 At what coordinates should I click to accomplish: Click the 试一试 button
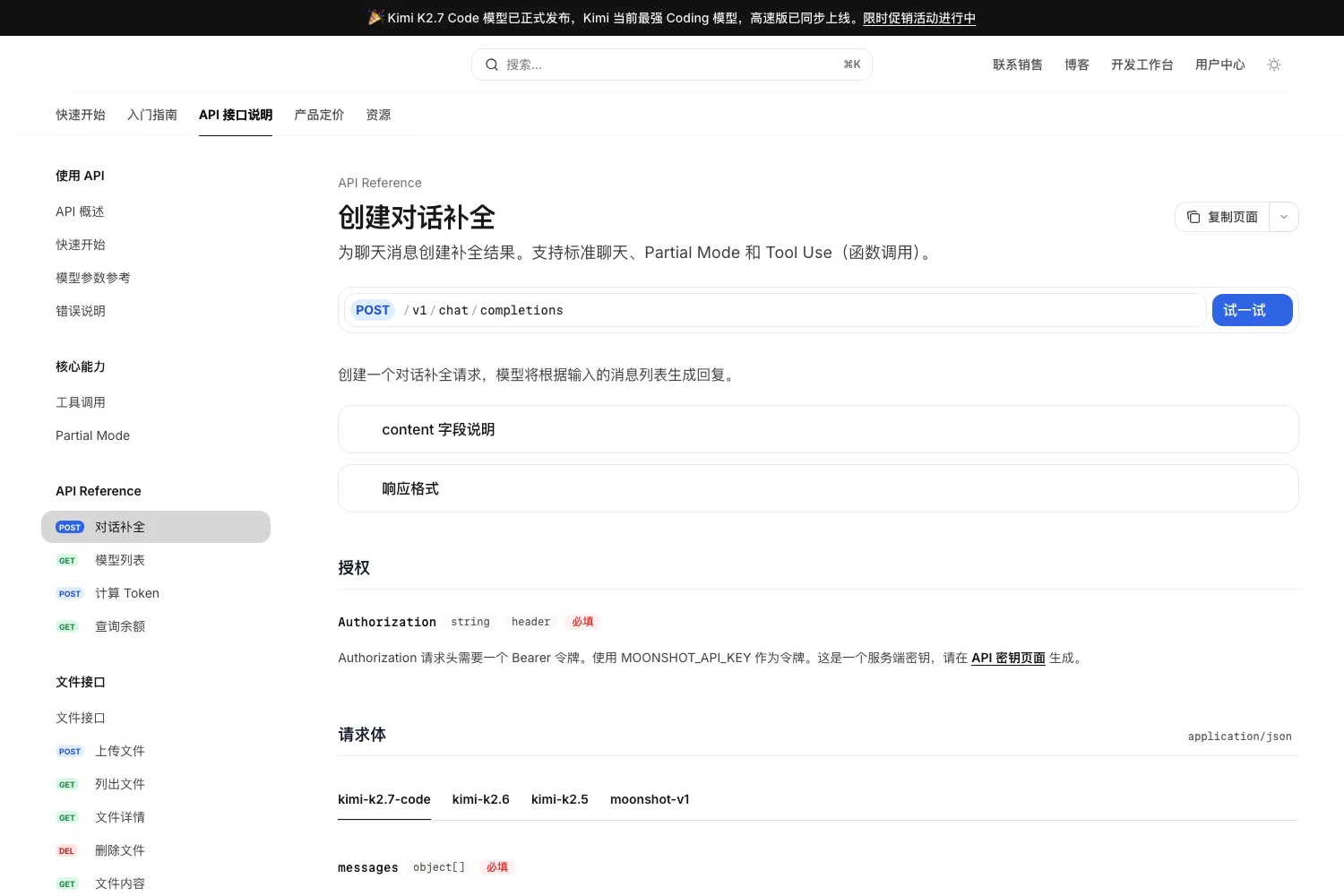pyautogui.click(x=1253, y=310)
